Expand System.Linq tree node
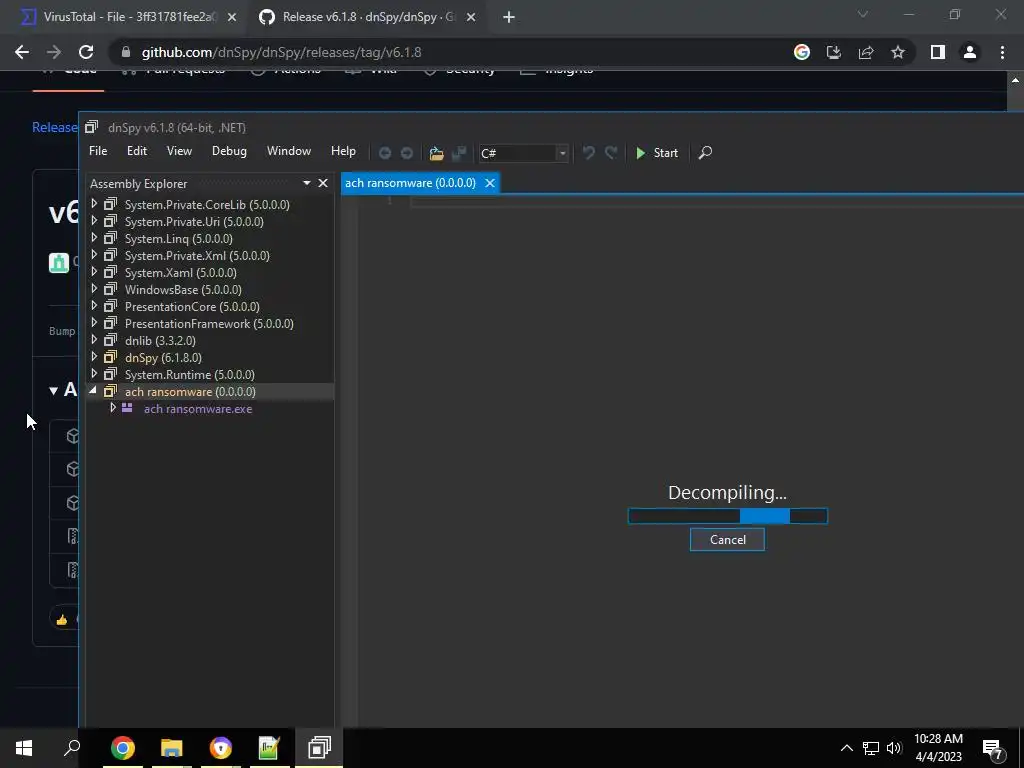1024x768 pixels. [x=94, y=238]
